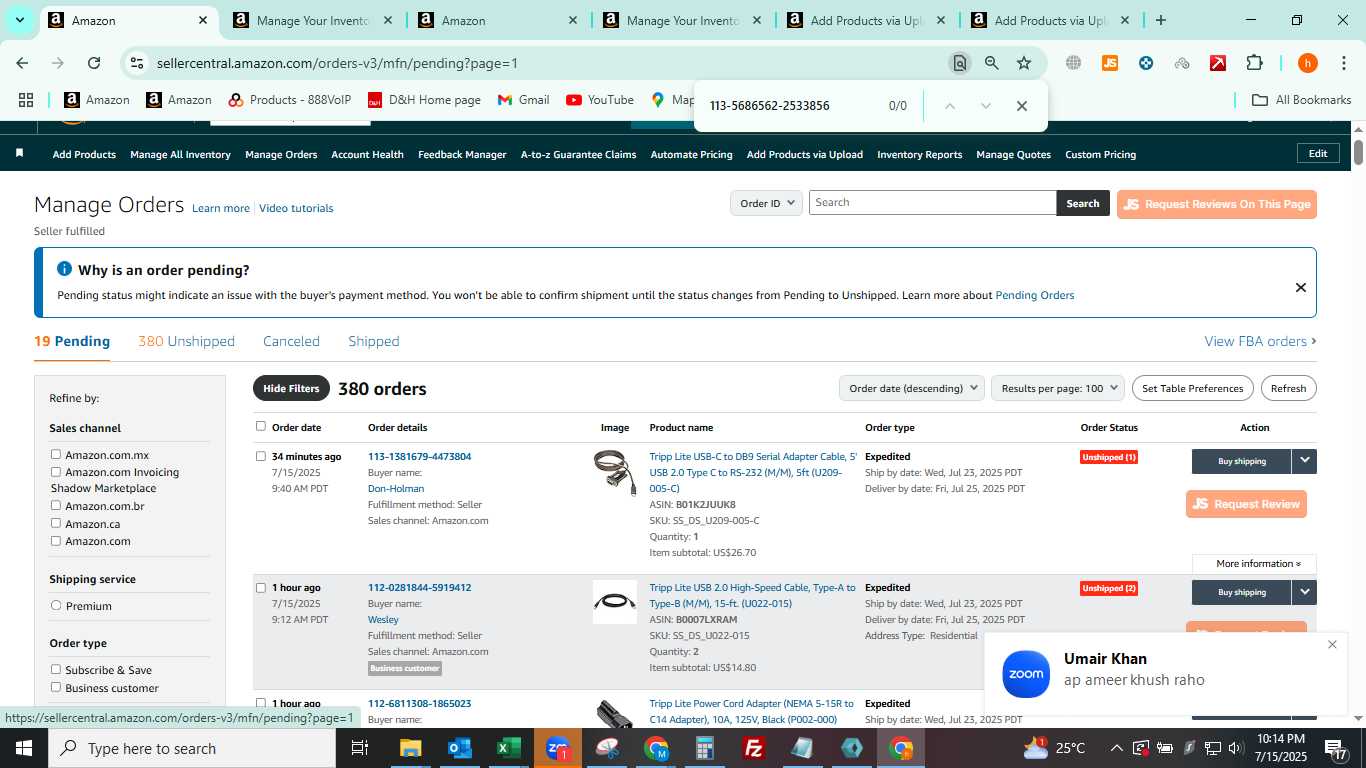Open Windows Start menu

pyautogui.click(x=23, y=748)
